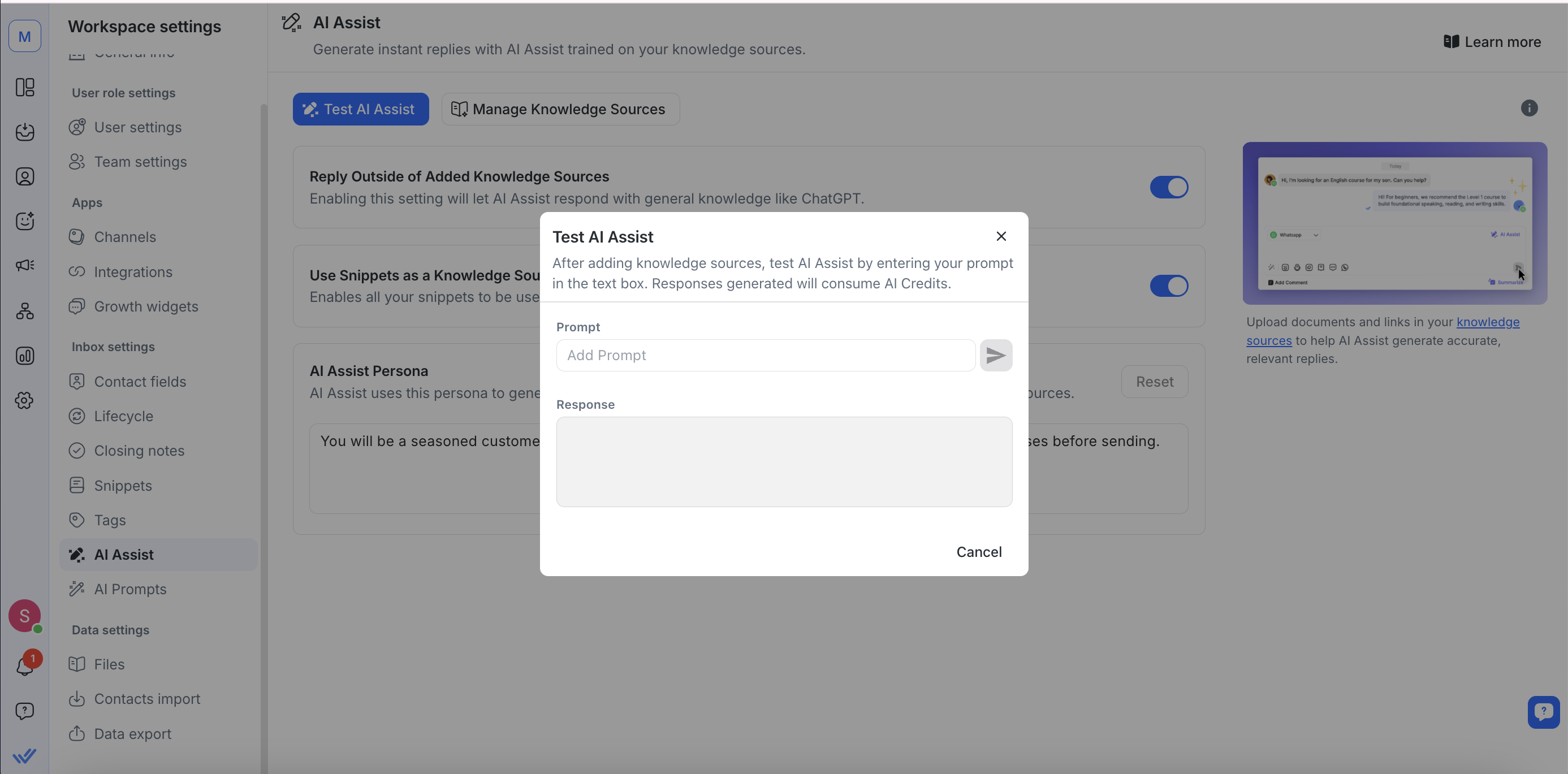Click the AI Assist preview thumbnail
Screen dimensions: 1568x774
[1394, 223]
